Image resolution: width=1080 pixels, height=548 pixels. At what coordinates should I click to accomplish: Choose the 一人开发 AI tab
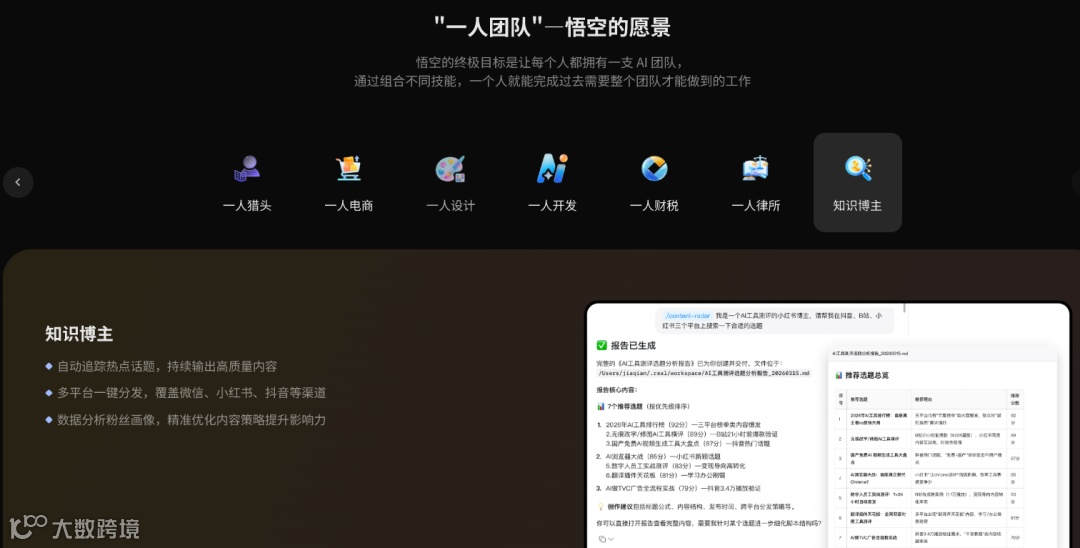[552, 182]
